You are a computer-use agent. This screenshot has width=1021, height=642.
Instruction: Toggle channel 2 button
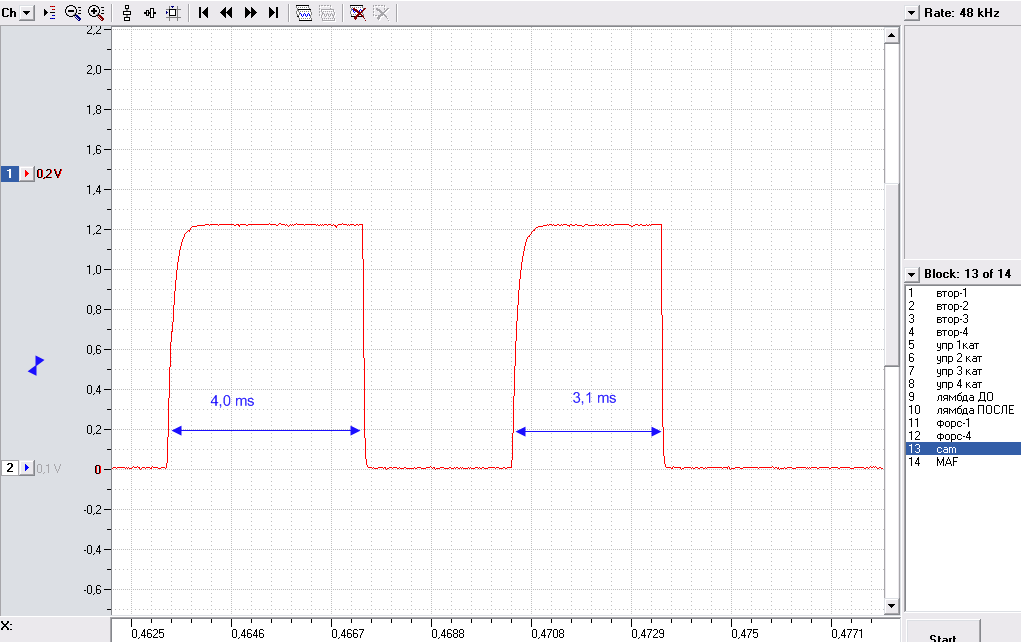point(10,468)
